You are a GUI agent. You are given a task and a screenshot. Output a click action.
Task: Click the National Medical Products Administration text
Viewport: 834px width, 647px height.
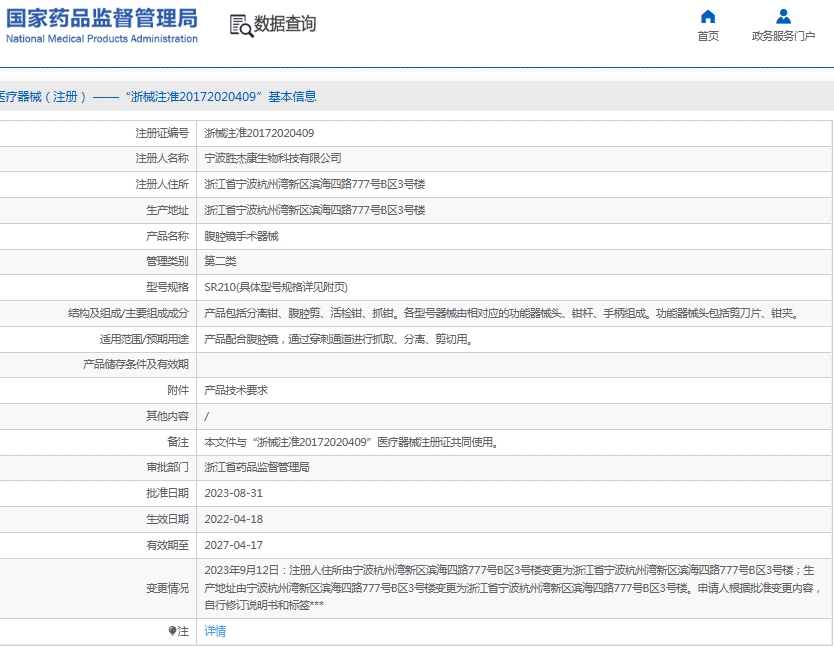coord(102,39)
